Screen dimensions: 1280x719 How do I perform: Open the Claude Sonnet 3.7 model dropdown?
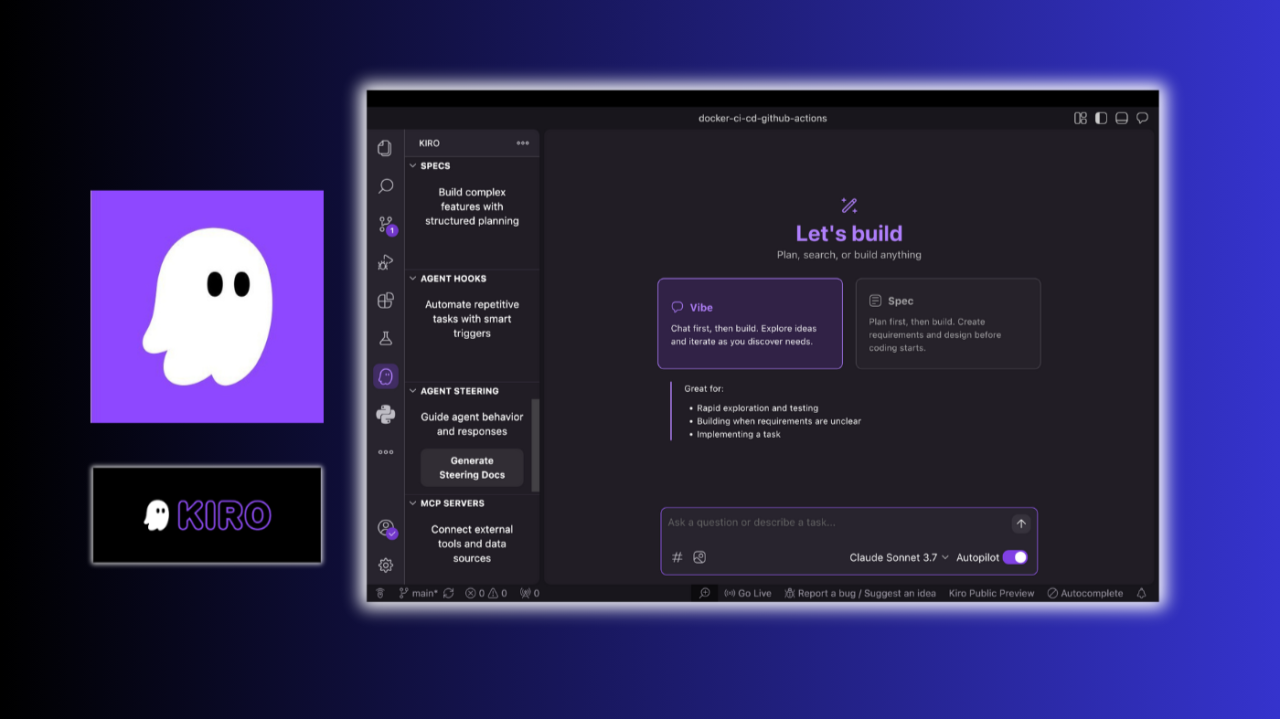[x=899, y=557]
